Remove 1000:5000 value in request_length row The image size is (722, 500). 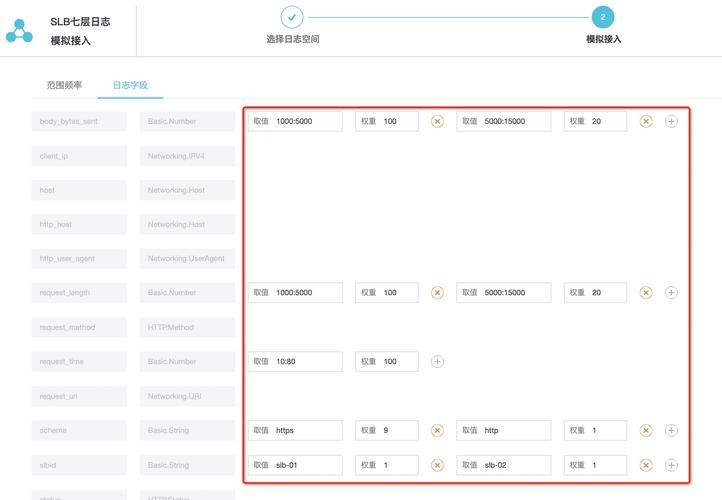point(437,292)
